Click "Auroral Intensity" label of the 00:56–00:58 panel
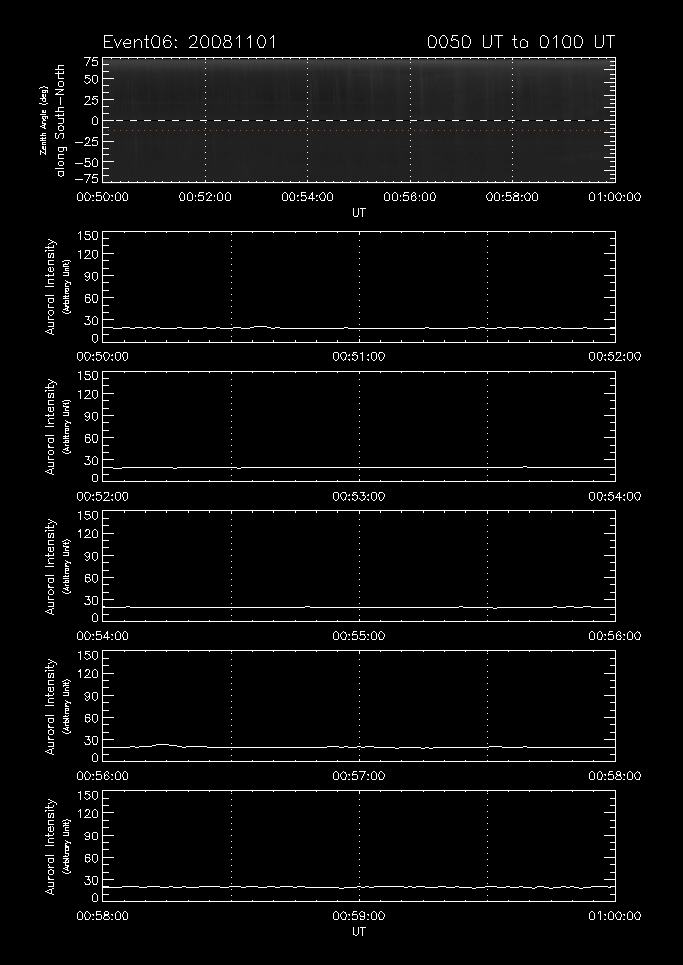The height and width of the screenshot is (965, 683). click(50, 707)
